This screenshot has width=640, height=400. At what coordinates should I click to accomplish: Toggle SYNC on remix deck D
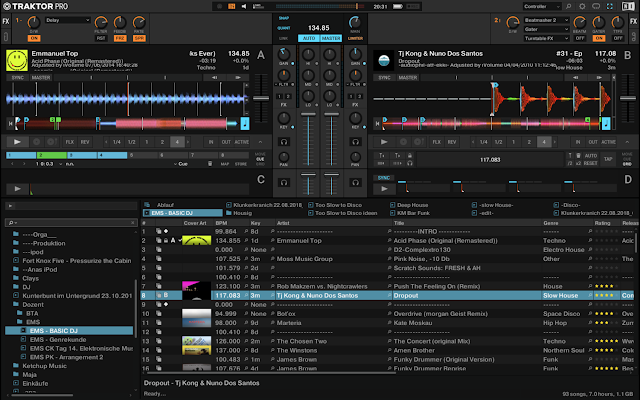(384, 178)
